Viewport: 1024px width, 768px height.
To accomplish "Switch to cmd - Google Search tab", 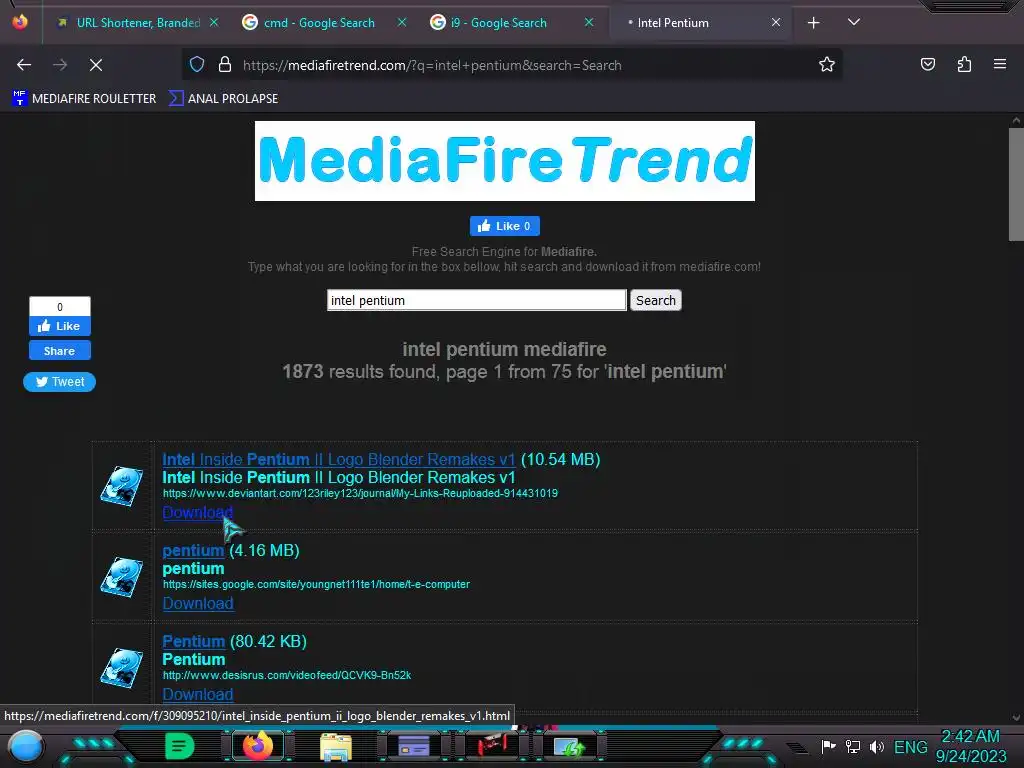I will click(x=319, y=23).
